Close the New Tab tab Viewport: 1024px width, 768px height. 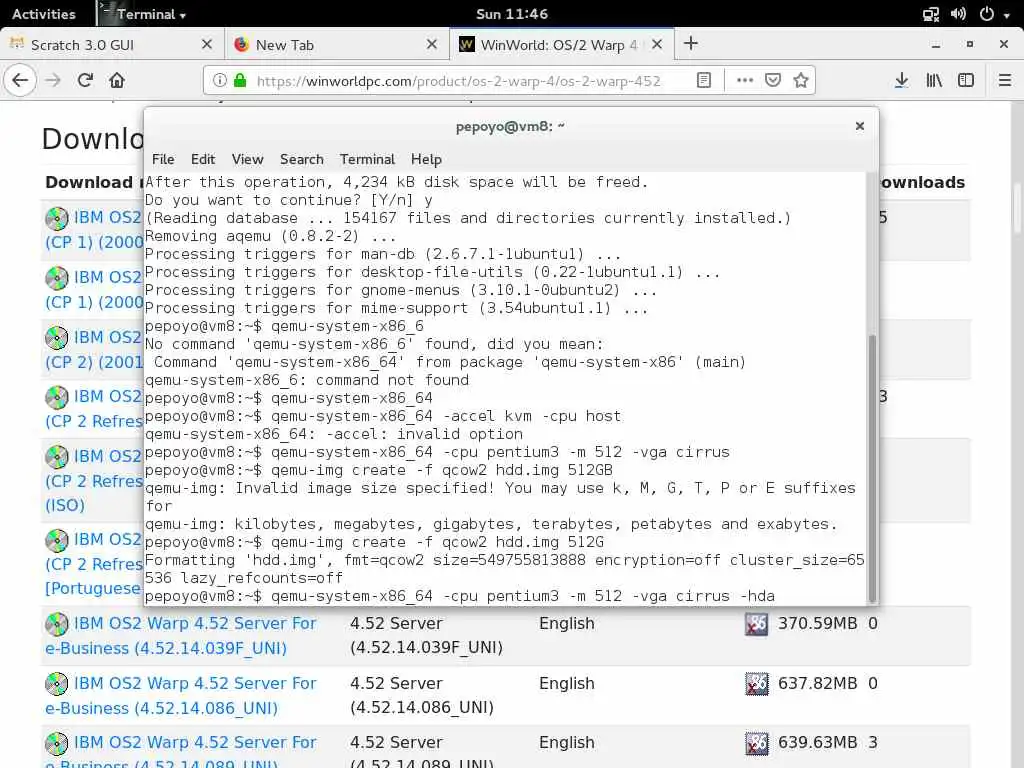pyautogui.click(x=432, y=44)
